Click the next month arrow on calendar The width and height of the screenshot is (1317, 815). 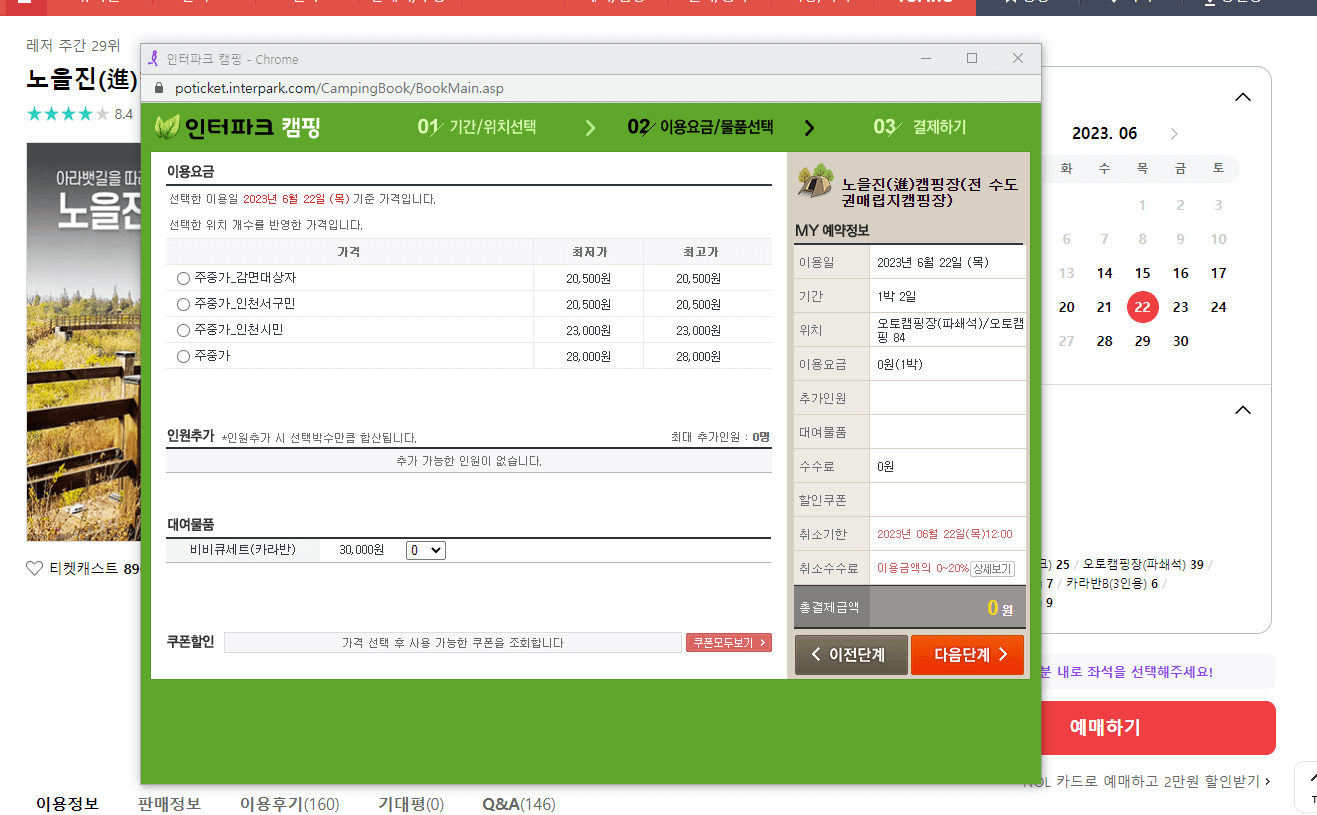tap(1174, 134)
